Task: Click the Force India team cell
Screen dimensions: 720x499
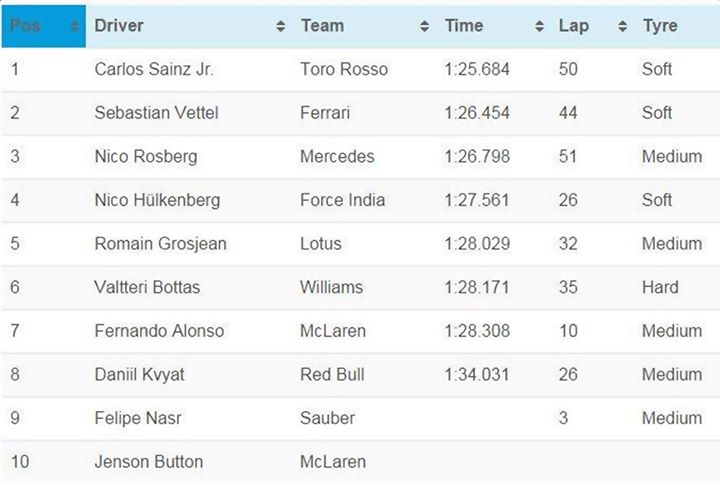Action: pyautogui.click(x=342, y=200)
